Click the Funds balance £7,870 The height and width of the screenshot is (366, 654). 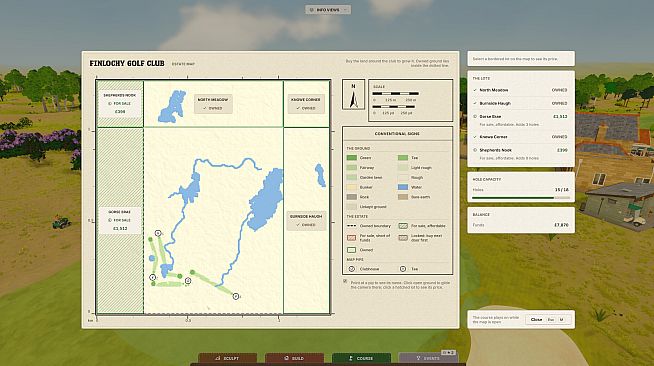(561, 225)
